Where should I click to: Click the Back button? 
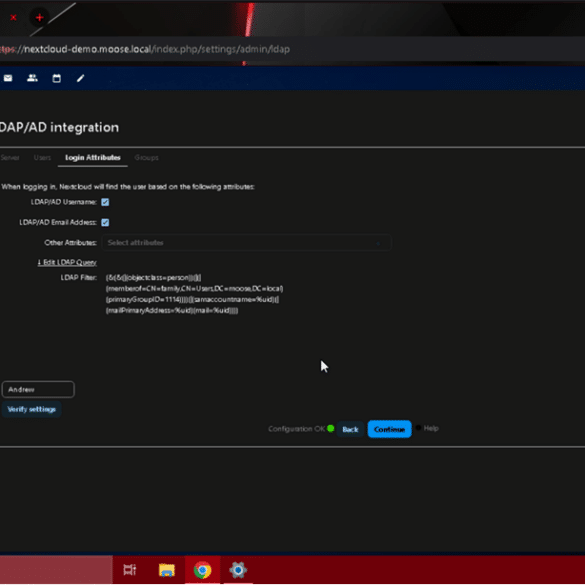click(350, 429)
